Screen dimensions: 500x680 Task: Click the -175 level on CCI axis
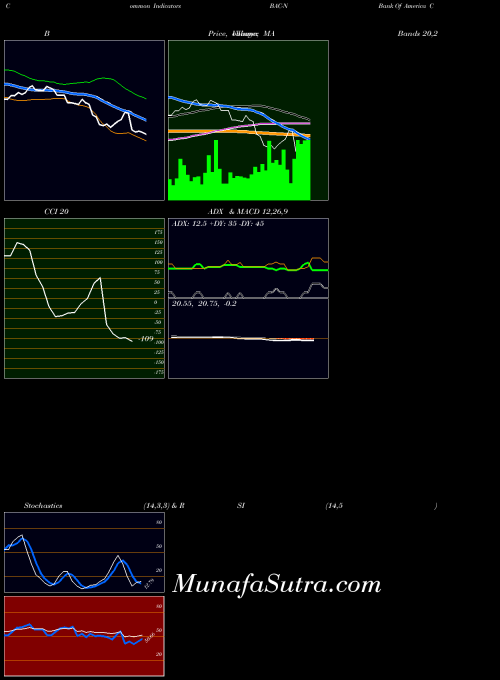click(x=159, y=372)
